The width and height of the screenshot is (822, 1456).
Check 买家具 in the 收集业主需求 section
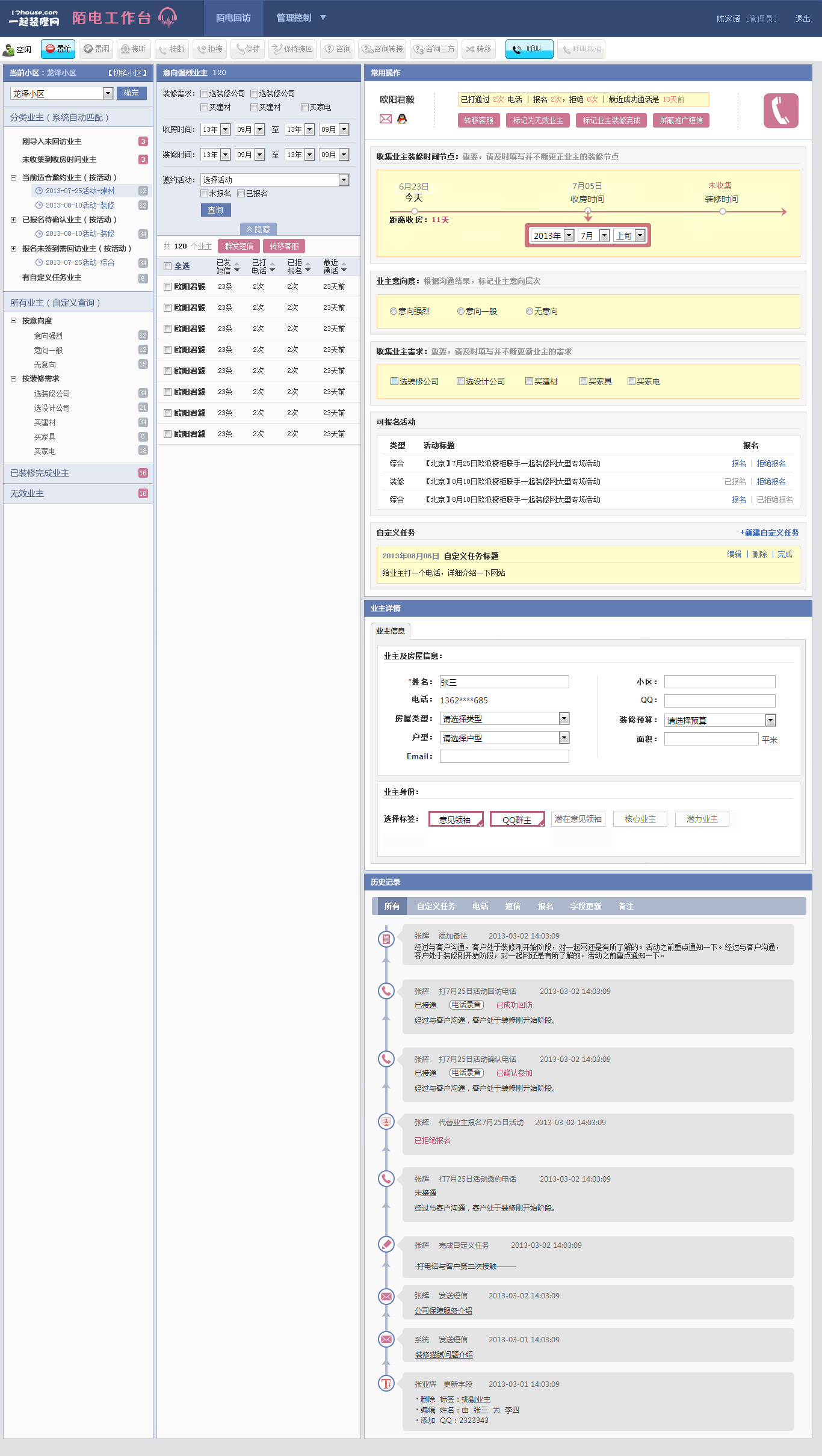tap(583, 381)
